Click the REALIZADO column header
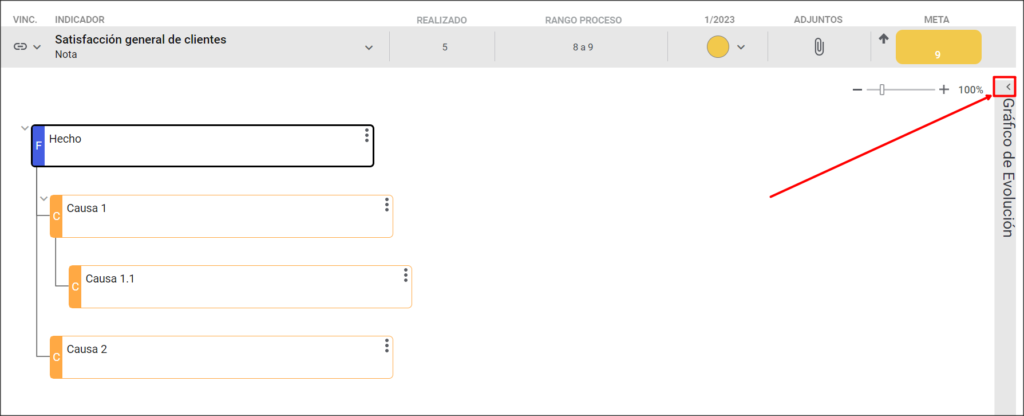Image resolution: width=1024 pixels, height=416 pixels. point(441,20)
